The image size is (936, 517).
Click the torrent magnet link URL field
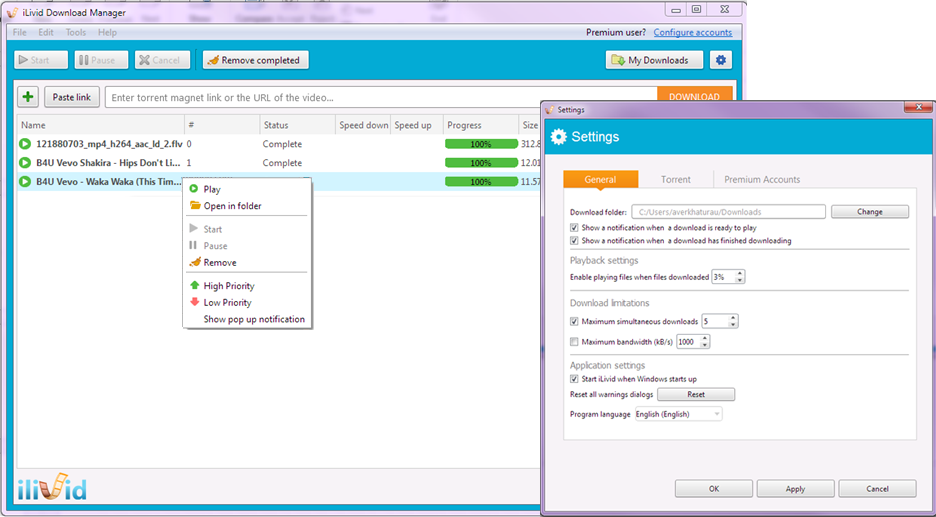pyautogui.click(x=381, y=97)
